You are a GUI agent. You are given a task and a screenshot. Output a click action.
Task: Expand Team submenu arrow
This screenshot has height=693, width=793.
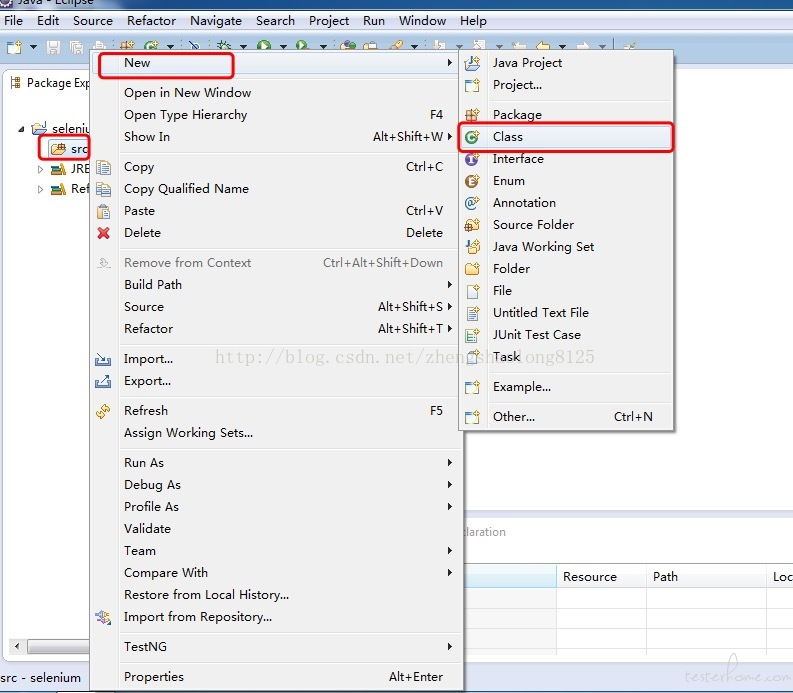(x=450, y=551)
